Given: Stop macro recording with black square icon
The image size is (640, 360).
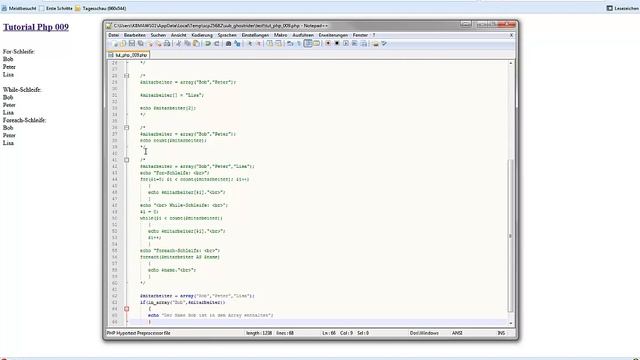Looking at the screenshot, I should 337,44.
